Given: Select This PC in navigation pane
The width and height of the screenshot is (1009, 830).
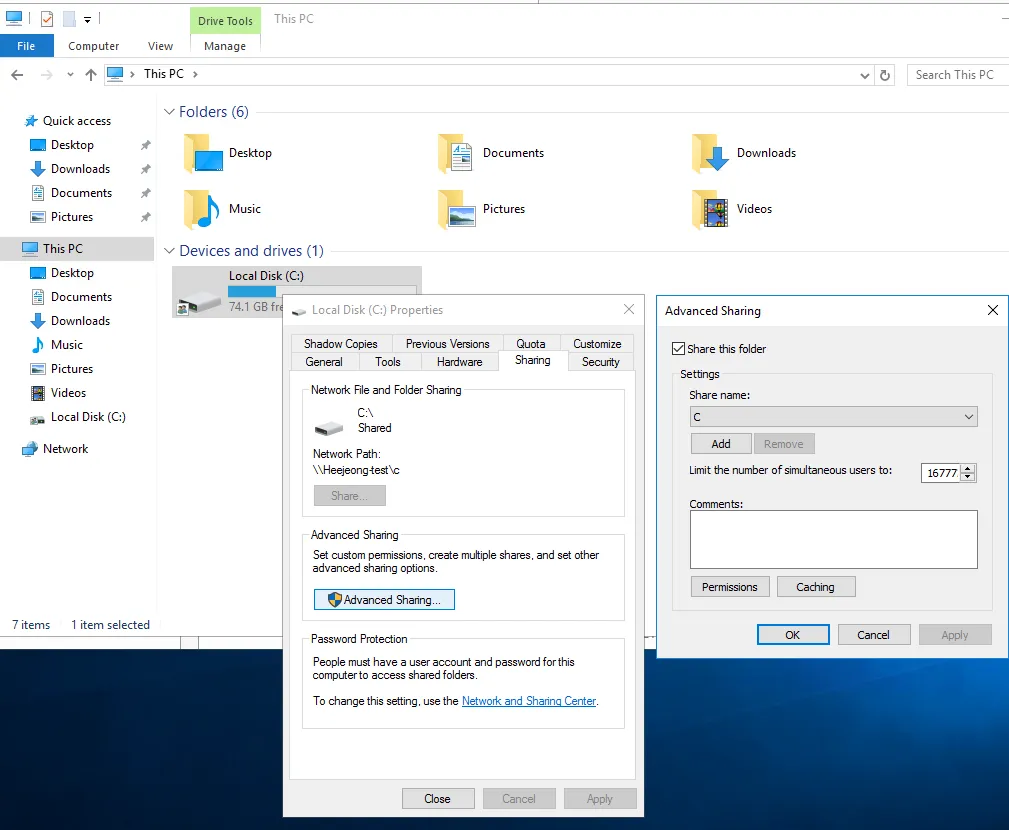Looking at the screenshot, I should (x=62, y=248).
